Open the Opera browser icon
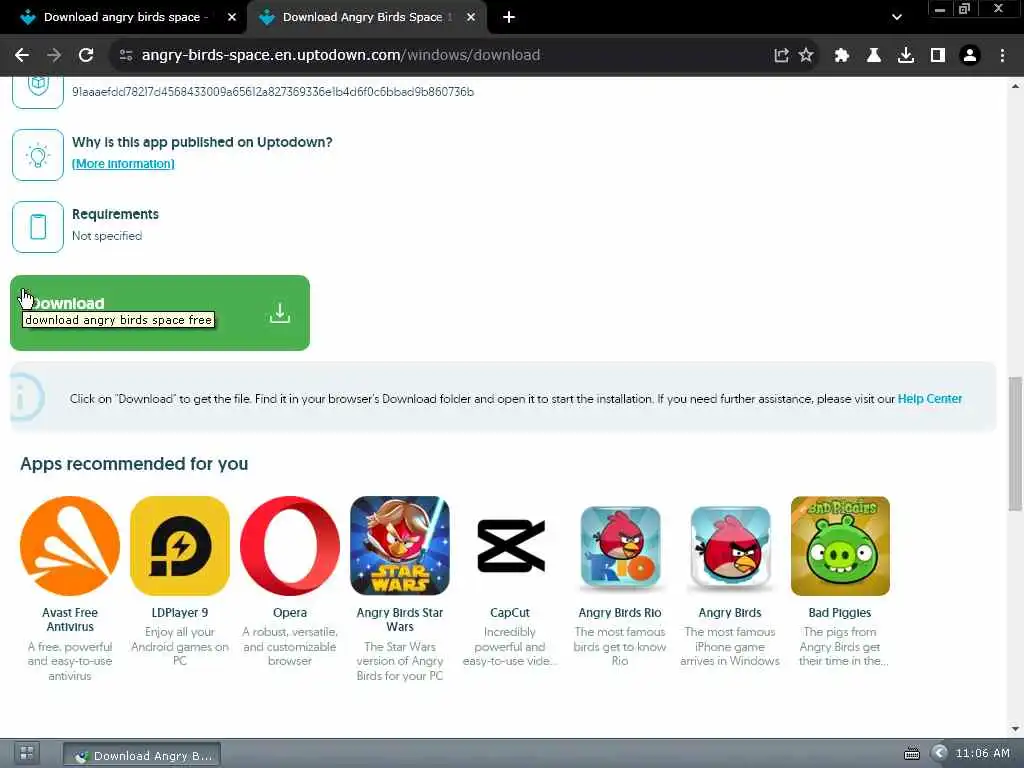Screen dimensions: 1024x768 point(290,546)
